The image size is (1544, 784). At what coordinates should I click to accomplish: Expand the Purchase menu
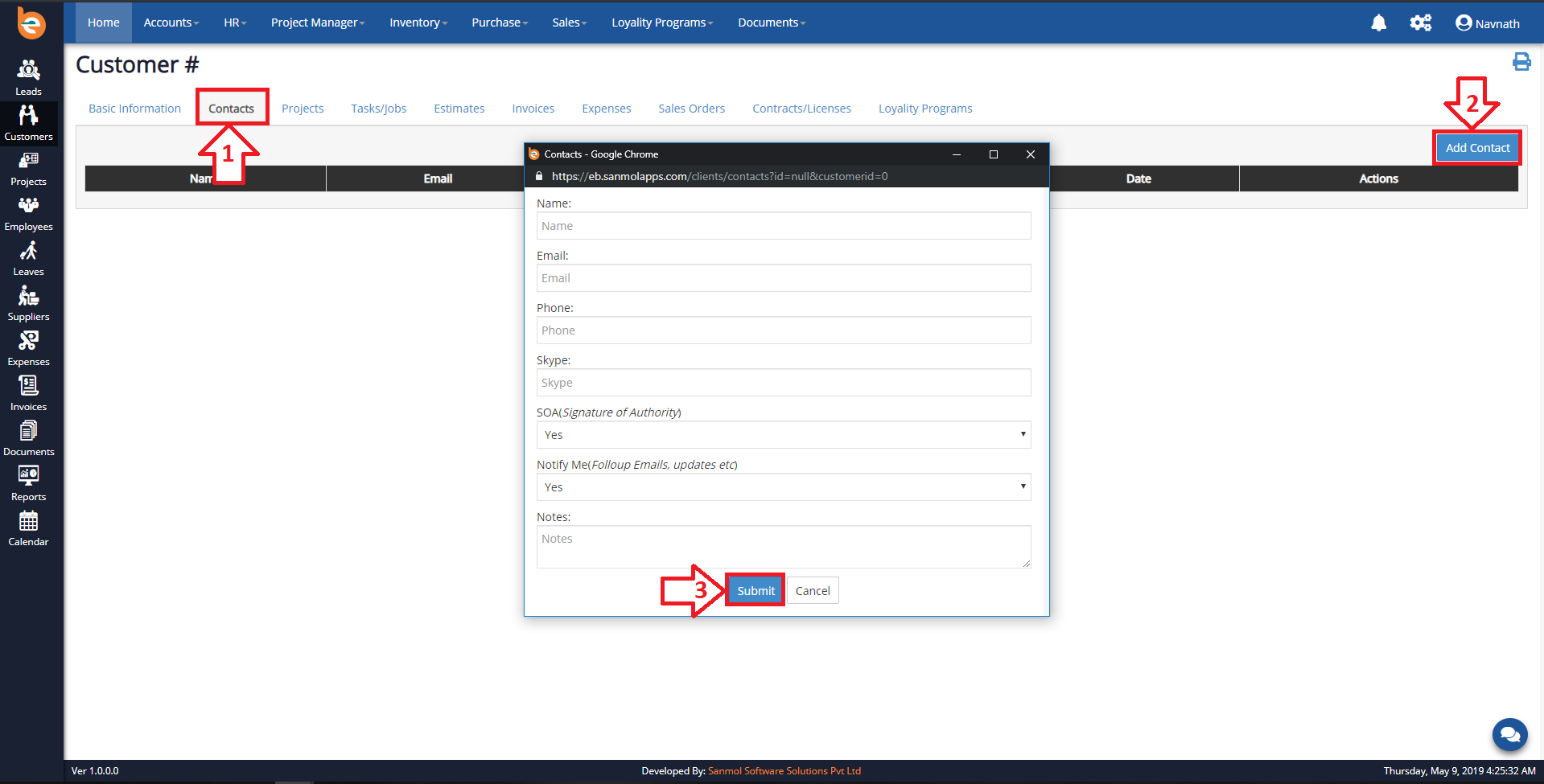click(x=500, y=23)
